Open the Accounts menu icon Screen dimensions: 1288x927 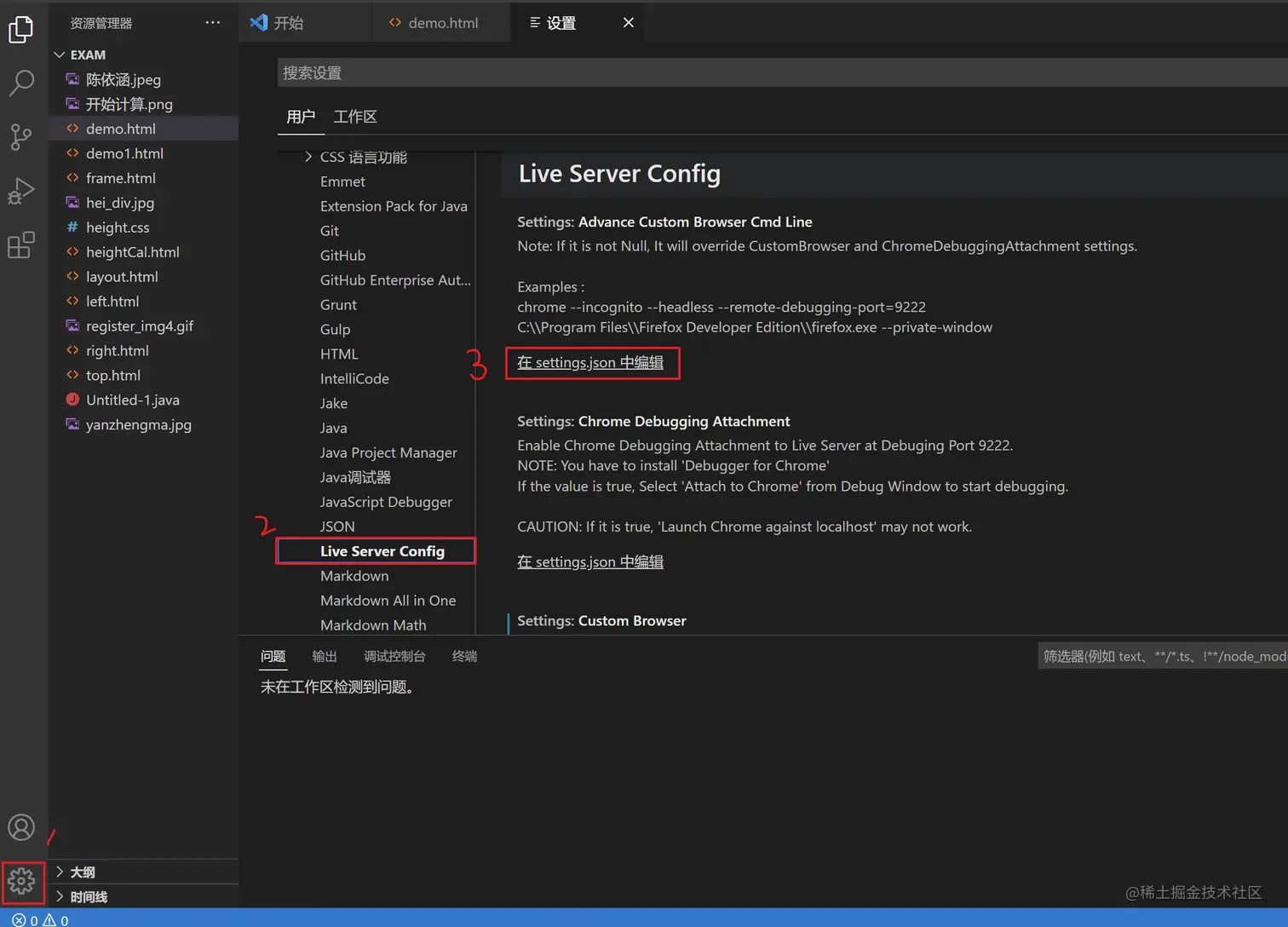click(x=21, y=827)
